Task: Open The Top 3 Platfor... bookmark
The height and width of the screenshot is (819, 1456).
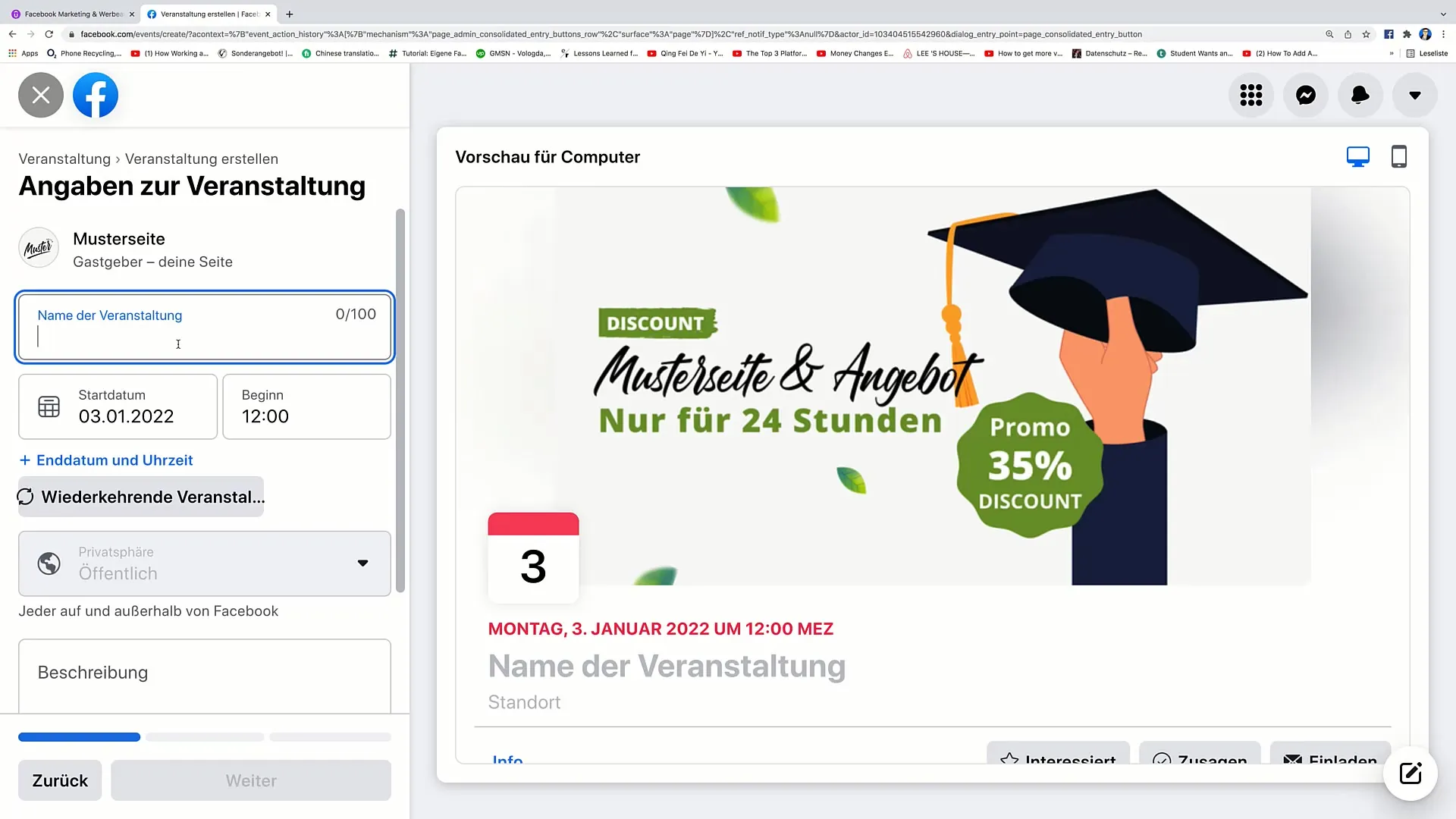Action: tap(770, 54)
